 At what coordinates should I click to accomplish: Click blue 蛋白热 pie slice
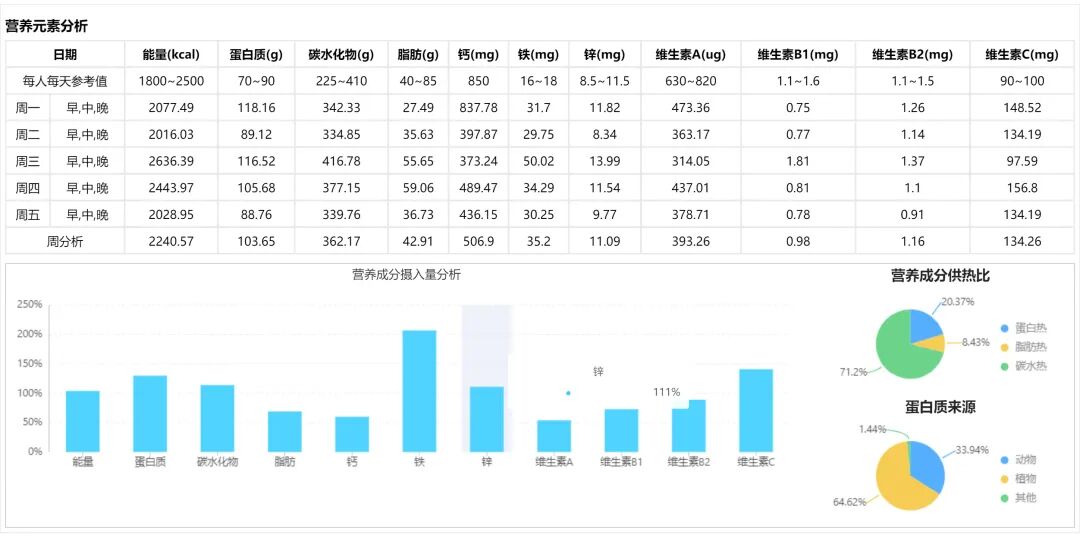[925, 327]
